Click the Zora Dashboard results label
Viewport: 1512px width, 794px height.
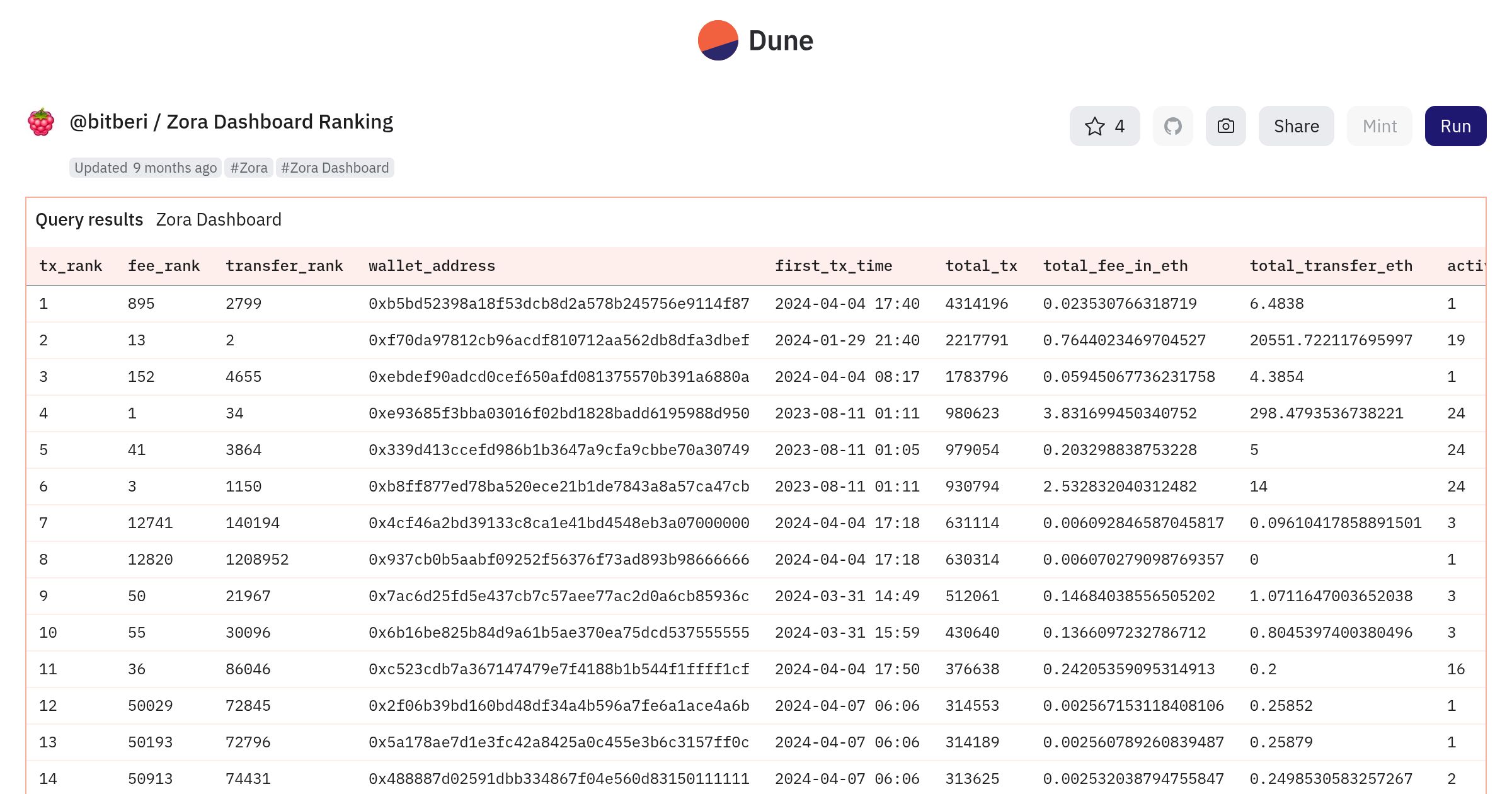click(219, 220)
